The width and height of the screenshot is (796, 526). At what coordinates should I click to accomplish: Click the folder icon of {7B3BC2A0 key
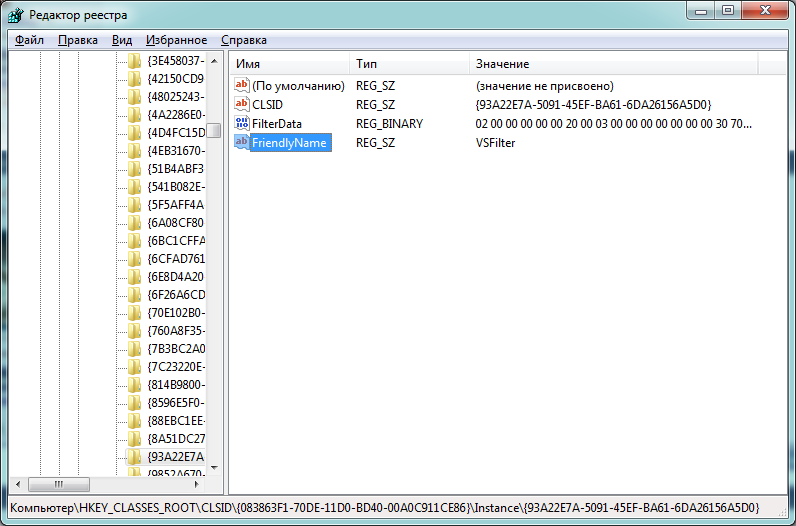134,349
